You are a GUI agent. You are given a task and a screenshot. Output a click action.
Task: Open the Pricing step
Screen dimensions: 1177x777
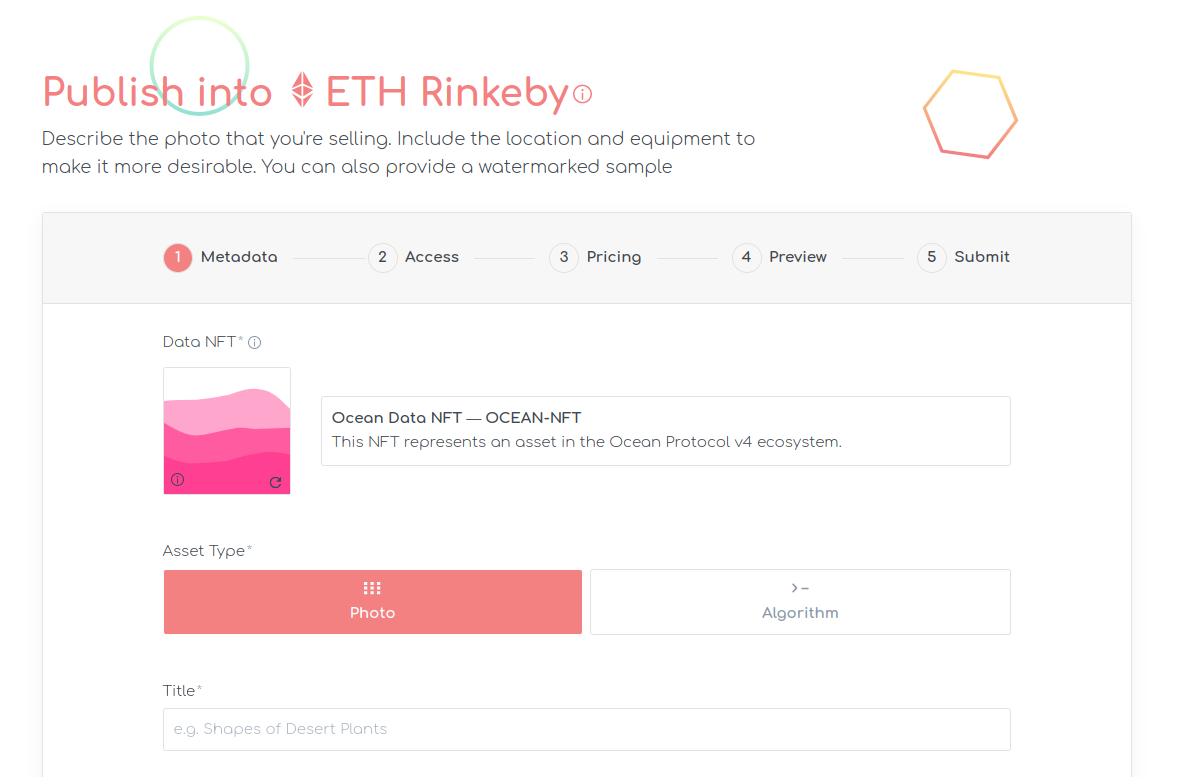[595, 257]
